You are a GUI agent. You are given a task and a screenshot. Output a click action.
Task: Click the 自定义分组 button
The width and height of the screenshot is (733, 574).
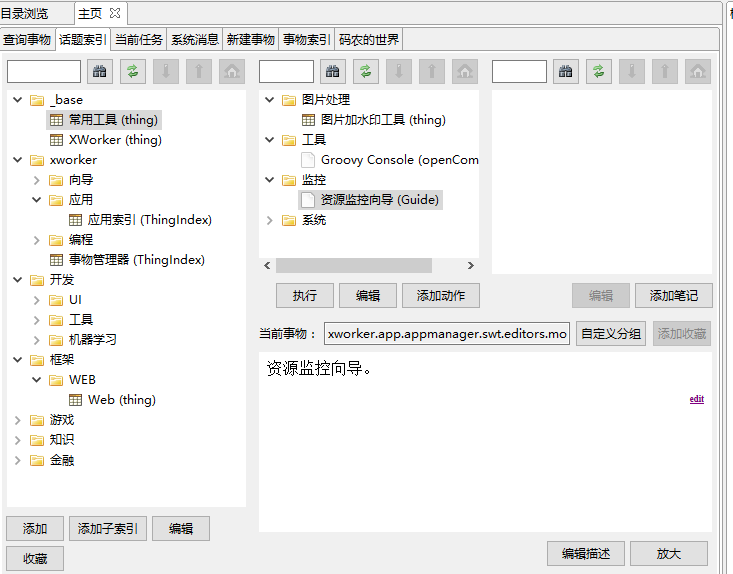coord(611,333)
